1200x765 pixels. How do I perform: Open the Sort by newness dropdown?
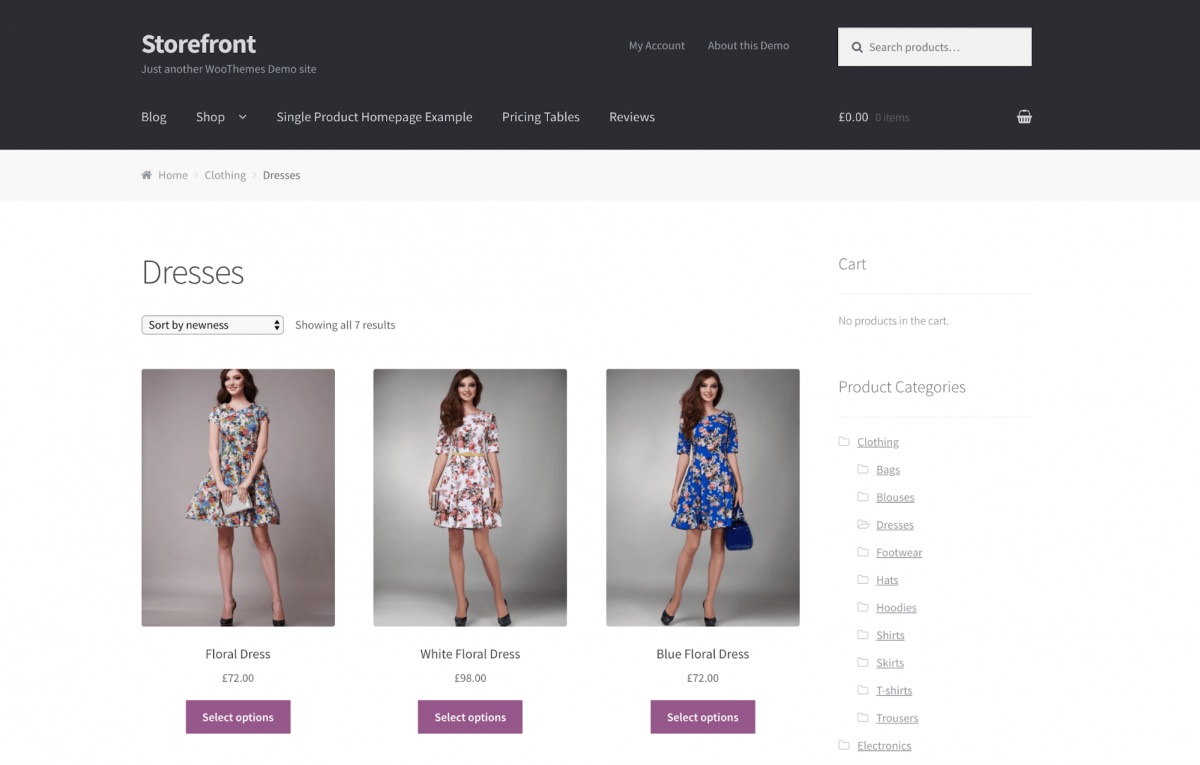point(212,324)
